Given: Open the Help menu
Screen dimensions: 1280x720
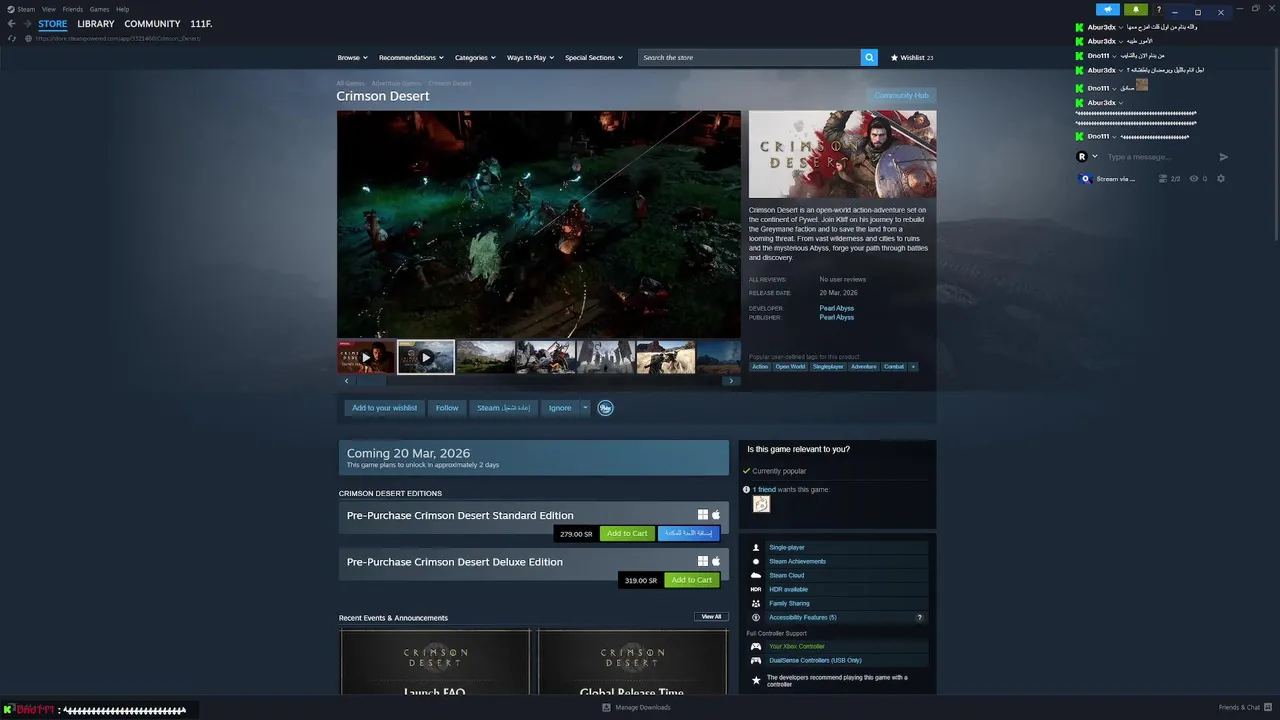Looking at the screenshot, I should 123,9.
